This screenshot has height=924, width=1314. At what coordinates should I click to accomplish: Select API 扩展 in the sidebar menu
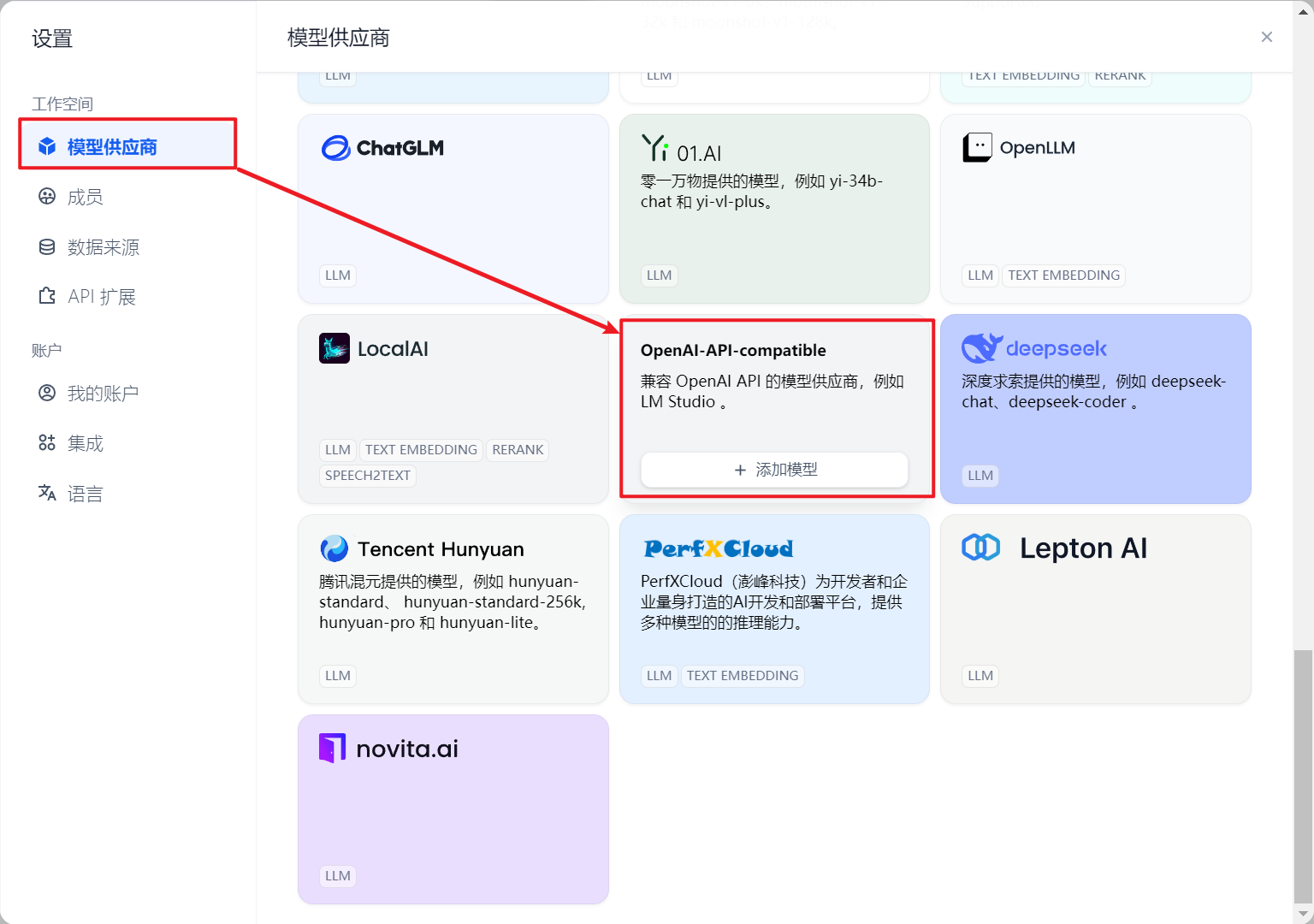pos(46,295)
